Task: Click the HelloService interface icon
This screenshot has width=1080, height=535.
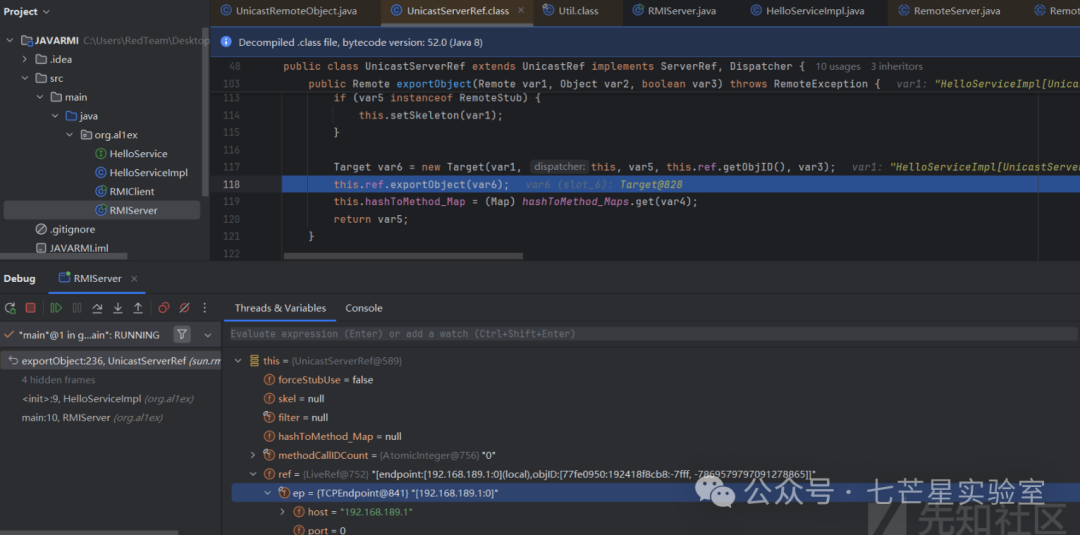Action: tap(101, 154)
